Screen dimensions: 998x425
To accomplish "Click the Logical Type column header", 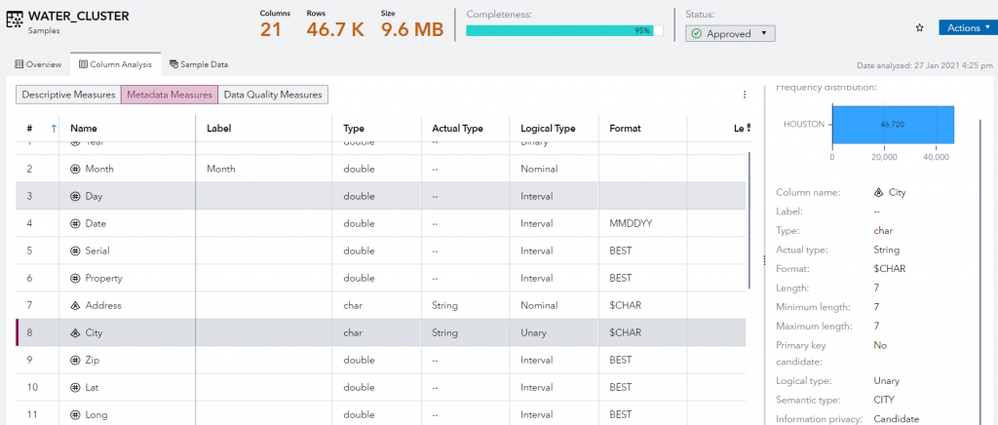I will pyautogui.click(x=548, y=128).
